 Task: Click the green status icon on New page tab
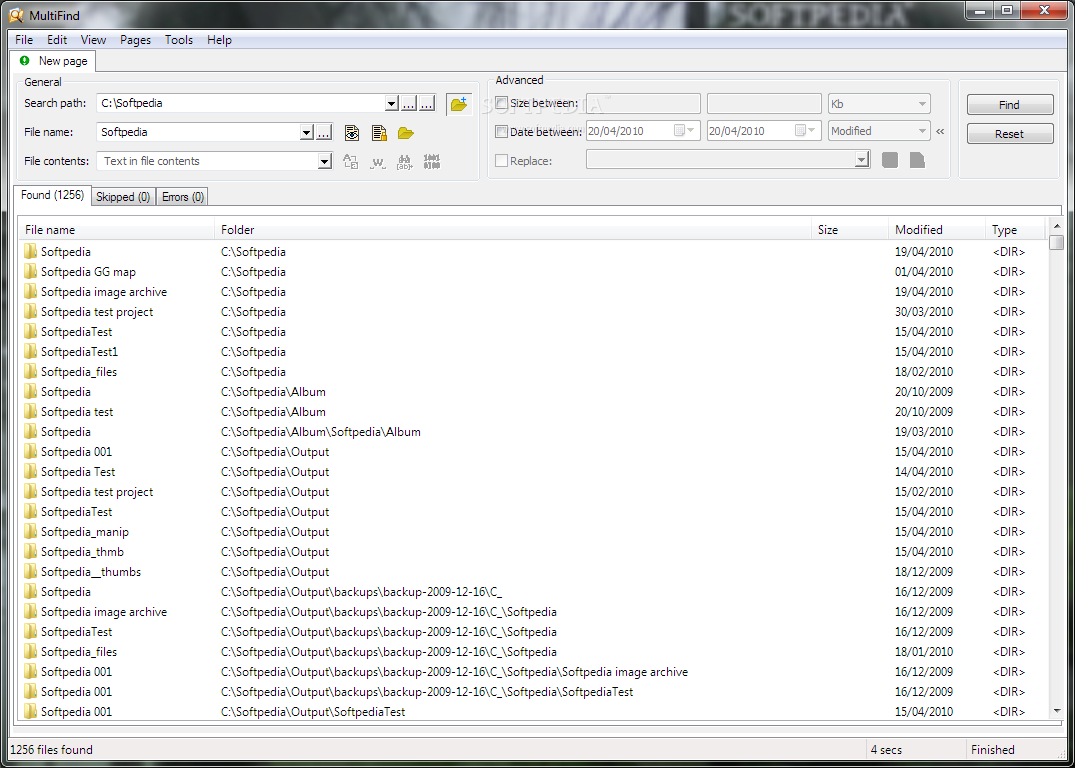point(25,60)
